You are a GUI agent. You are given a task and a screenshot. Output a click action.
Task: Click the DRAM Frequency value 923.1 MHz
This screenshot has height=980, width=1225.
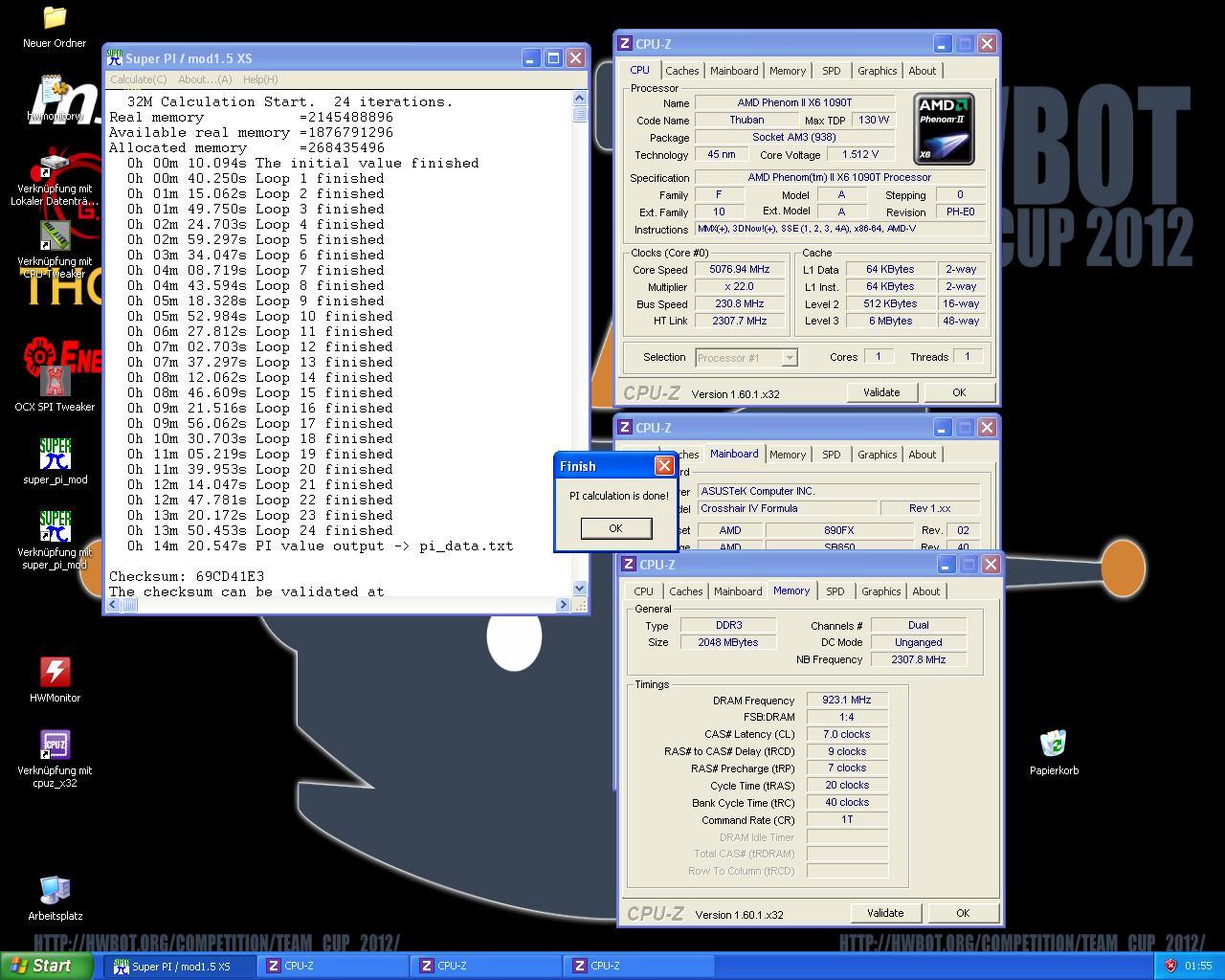[847, 701]
